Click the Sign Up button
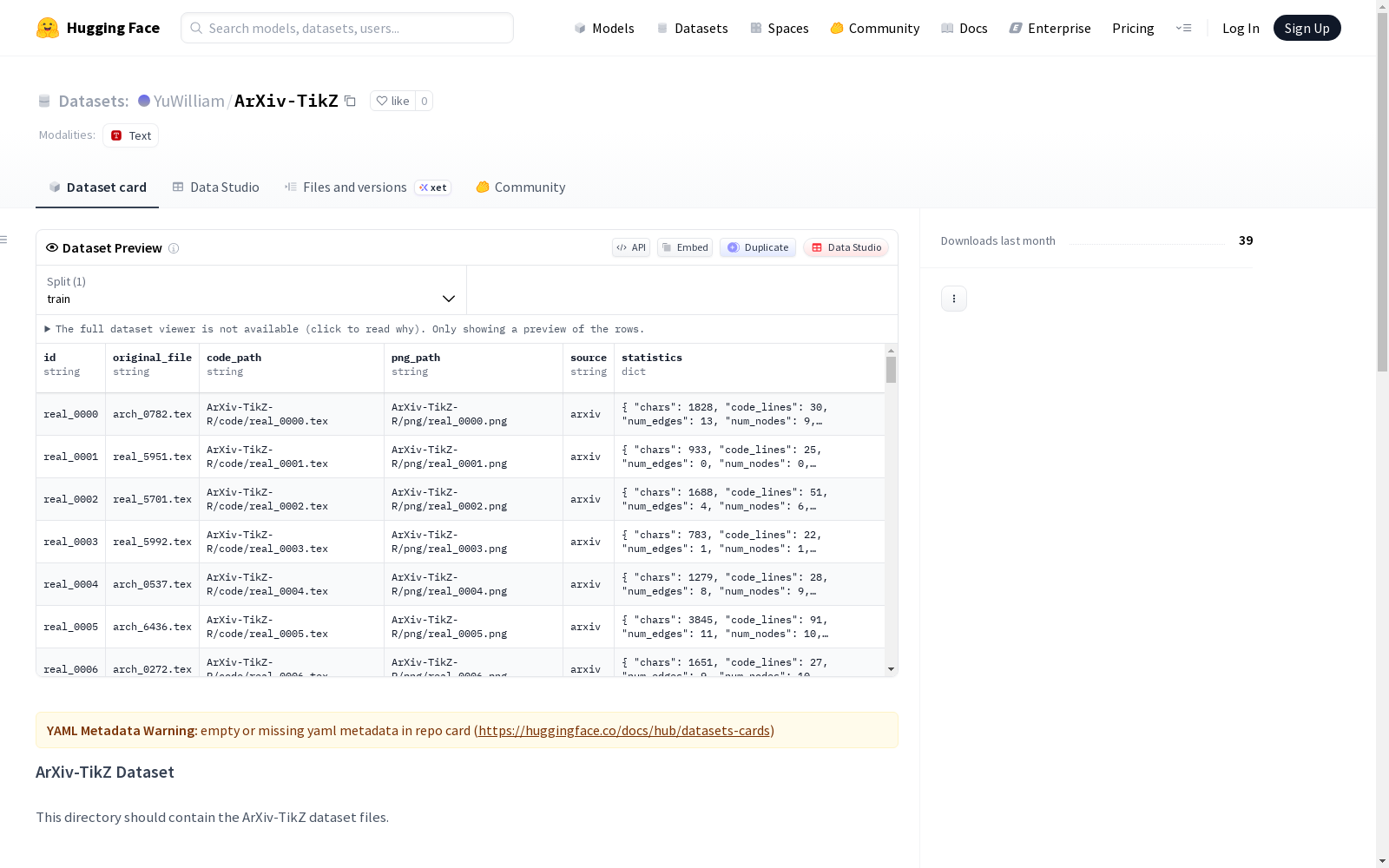 1307,28
